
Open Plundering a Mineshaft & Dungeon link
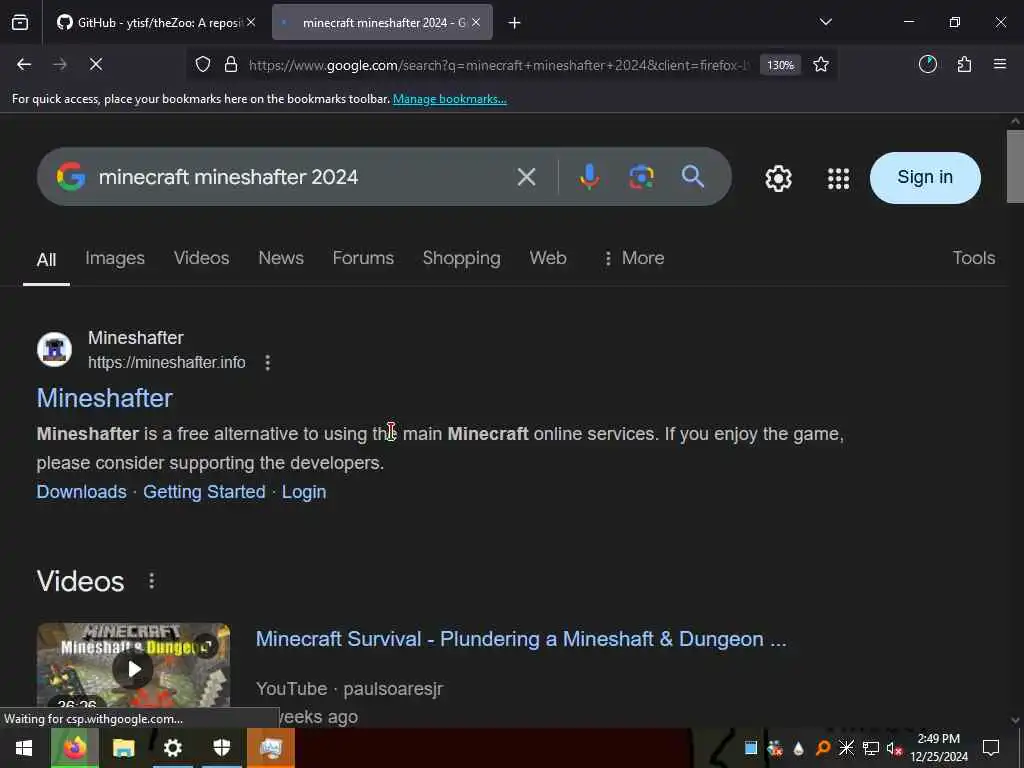pos(521,639)
